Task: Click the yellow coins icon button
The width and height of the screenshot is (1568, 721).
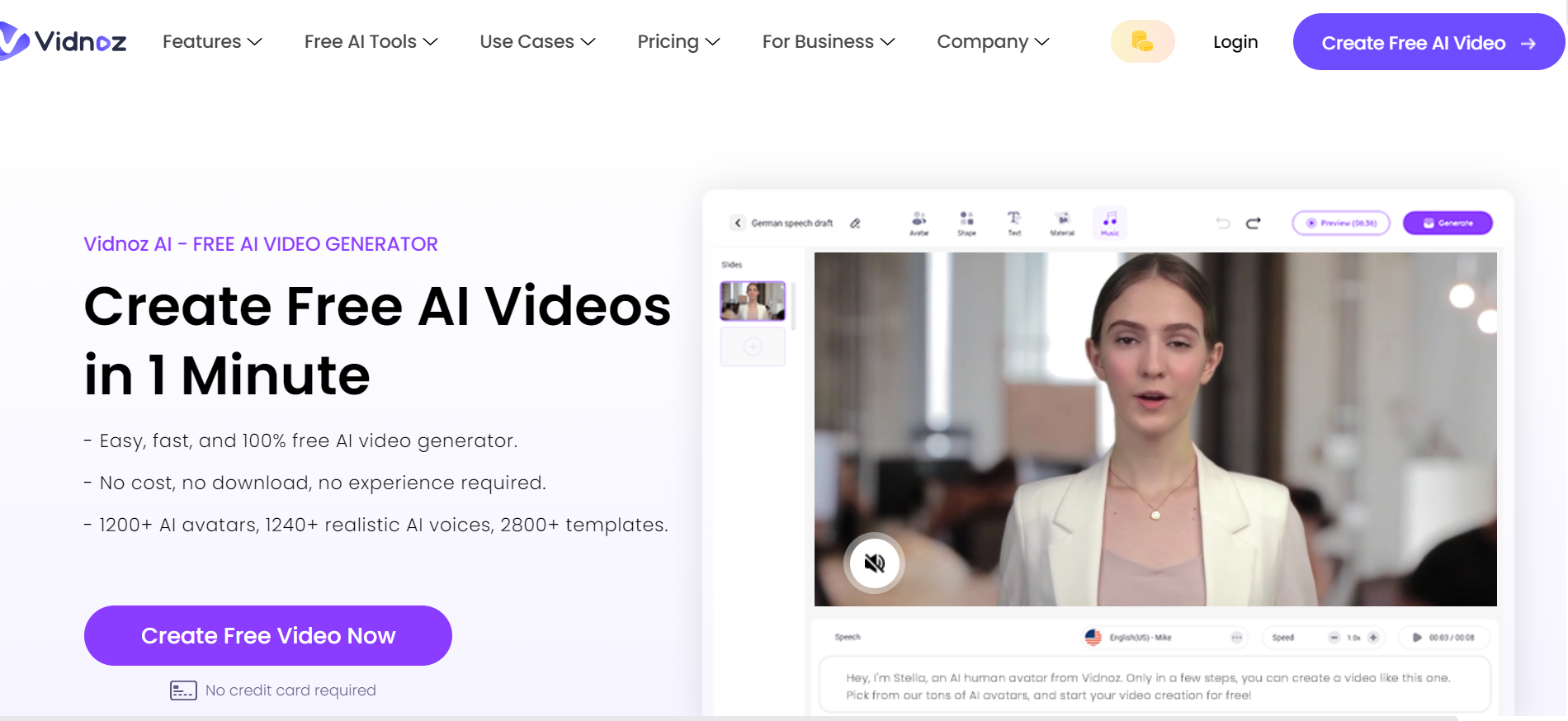Action: [1142, 41]
